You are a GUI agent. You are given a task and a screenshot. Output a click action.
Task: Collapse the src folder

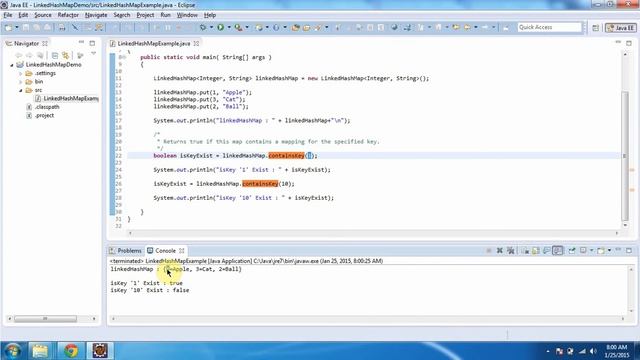[x=21, y=90]
